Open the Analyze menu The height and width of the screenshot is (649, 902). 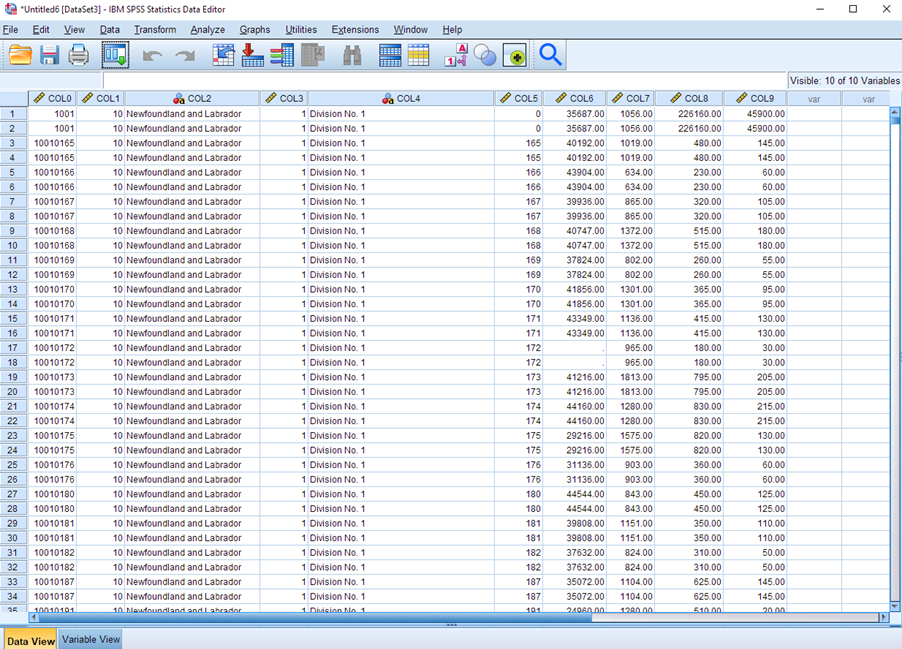click(x=207, y=29)
